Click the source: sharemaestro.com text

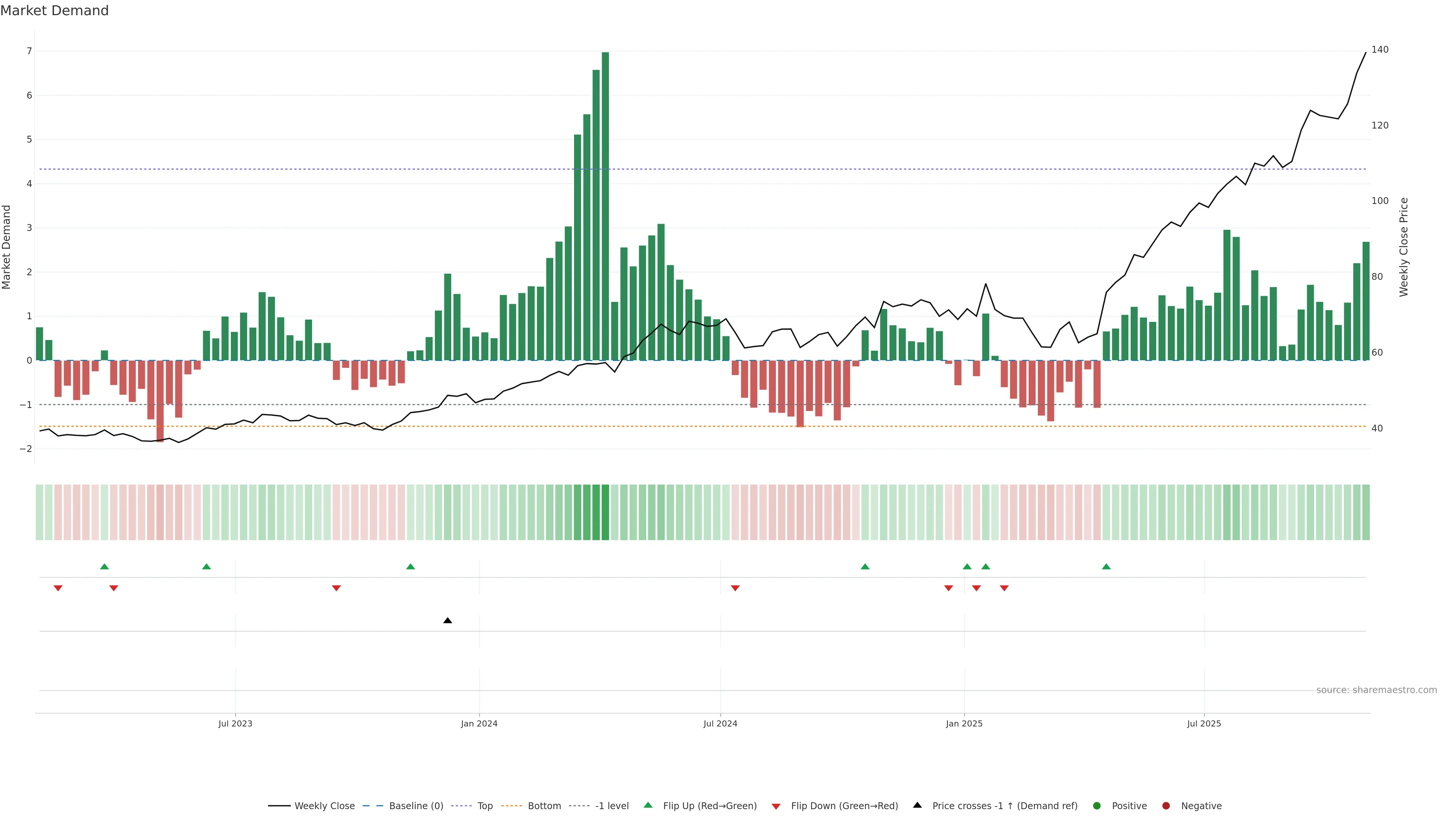tap(1376, 690)
